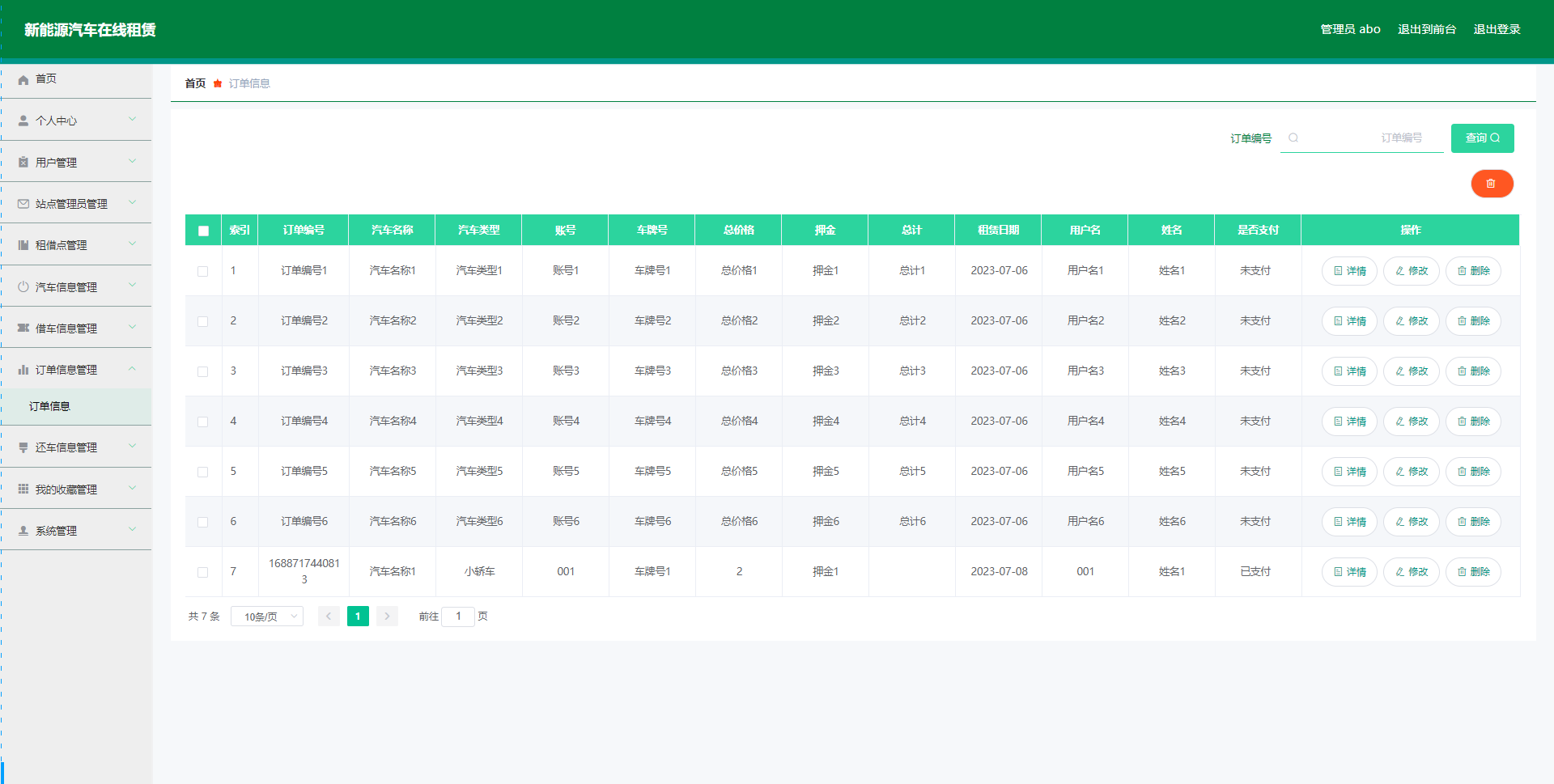This screenshot has width=1554, height=784.
Task: Select all rows with the header checkbox
Action: (203, 231)
